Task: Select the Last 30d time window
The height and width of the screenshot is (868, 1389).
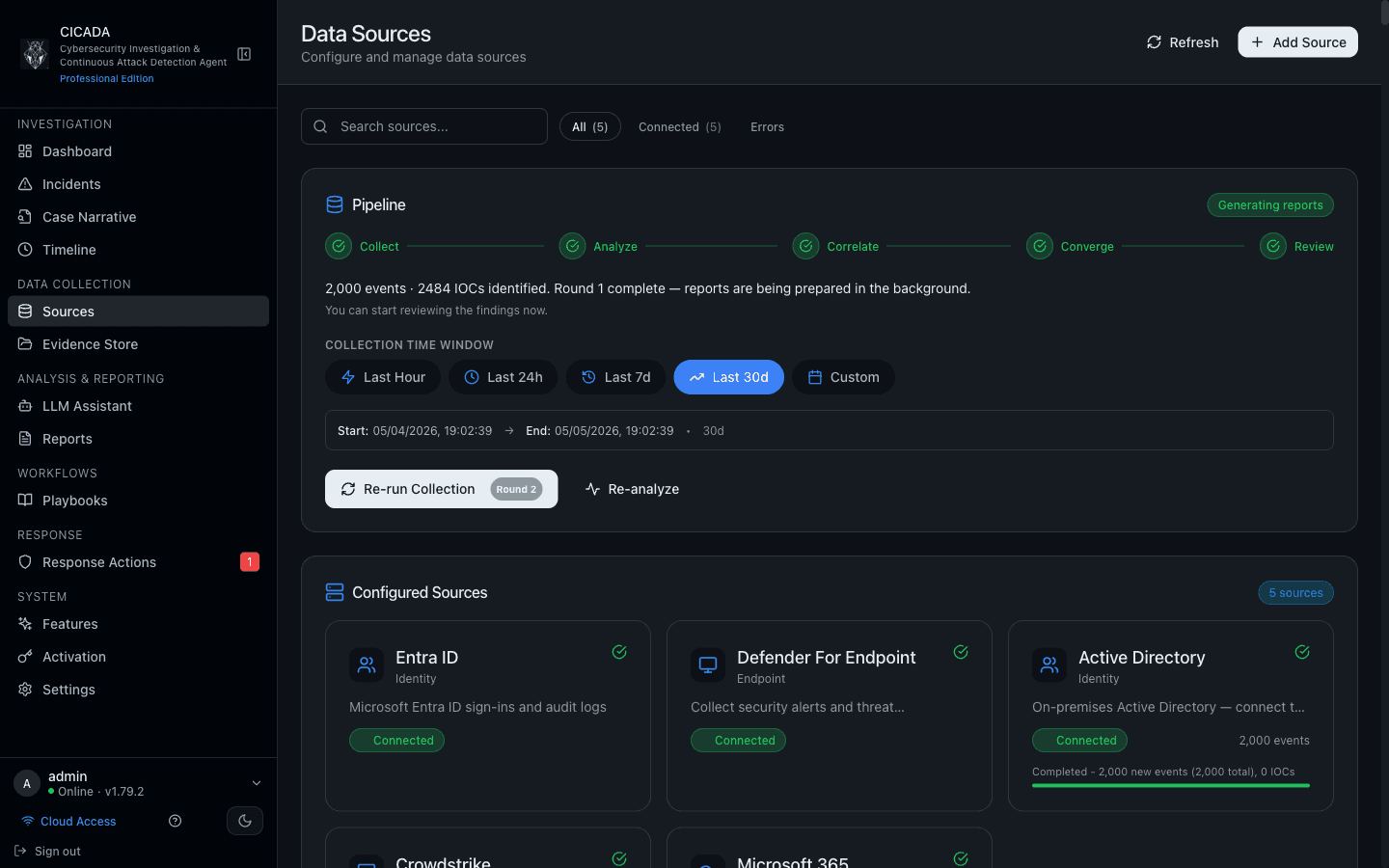Action: click(x=729, y=377)
